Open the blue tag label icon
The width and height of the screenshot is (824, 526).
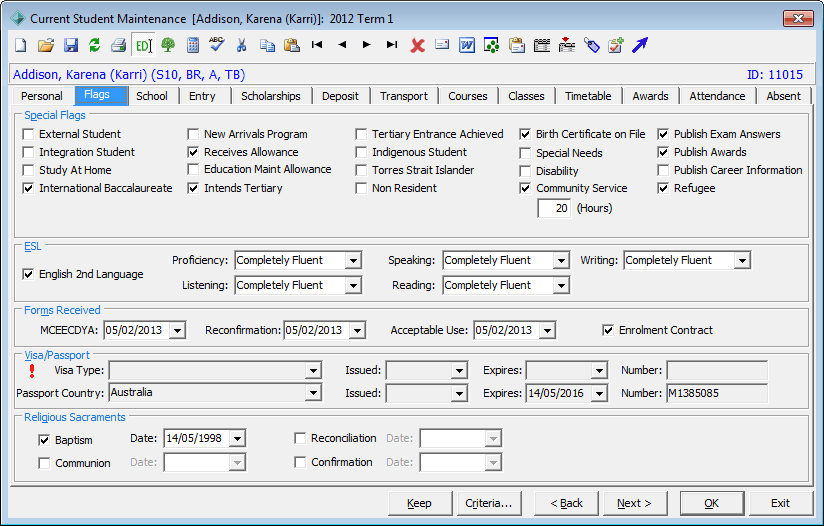[x=591, y=45]
